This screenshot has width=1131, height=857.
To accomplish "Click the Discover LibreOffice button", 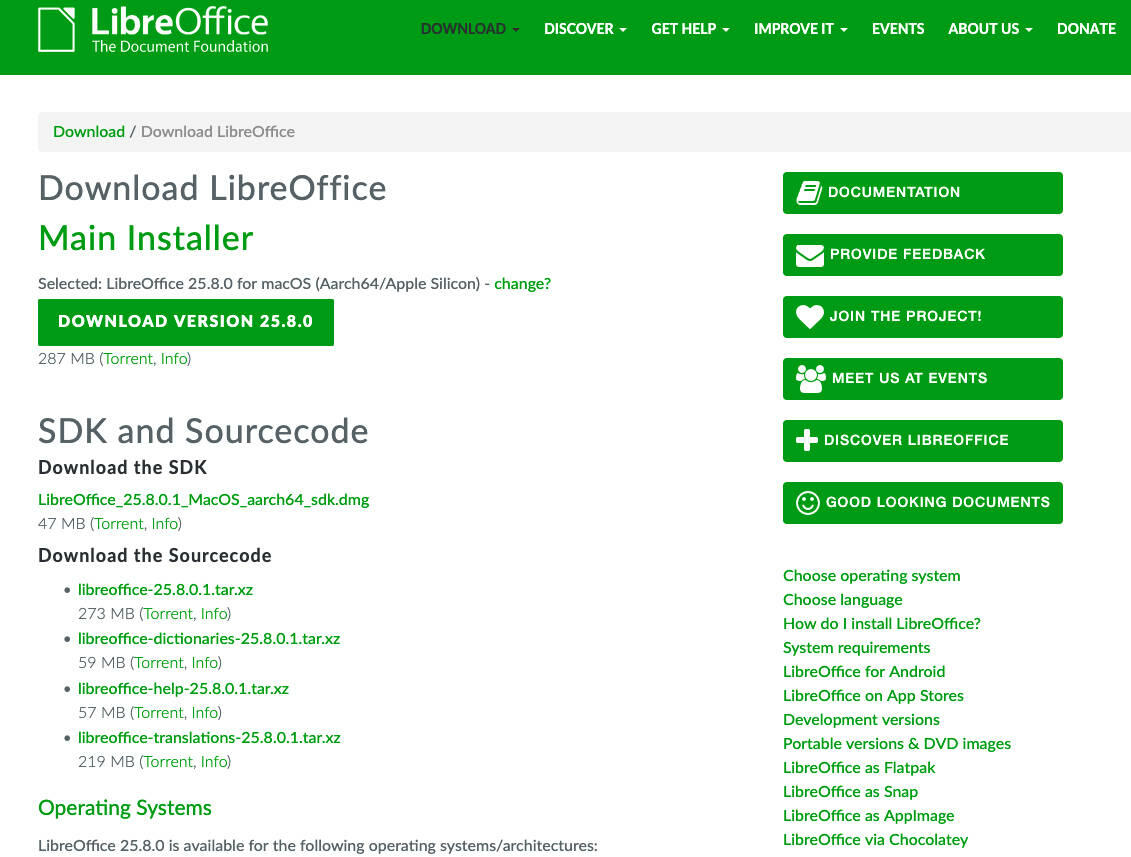I will pyautogui.click(x=923, y=441).
